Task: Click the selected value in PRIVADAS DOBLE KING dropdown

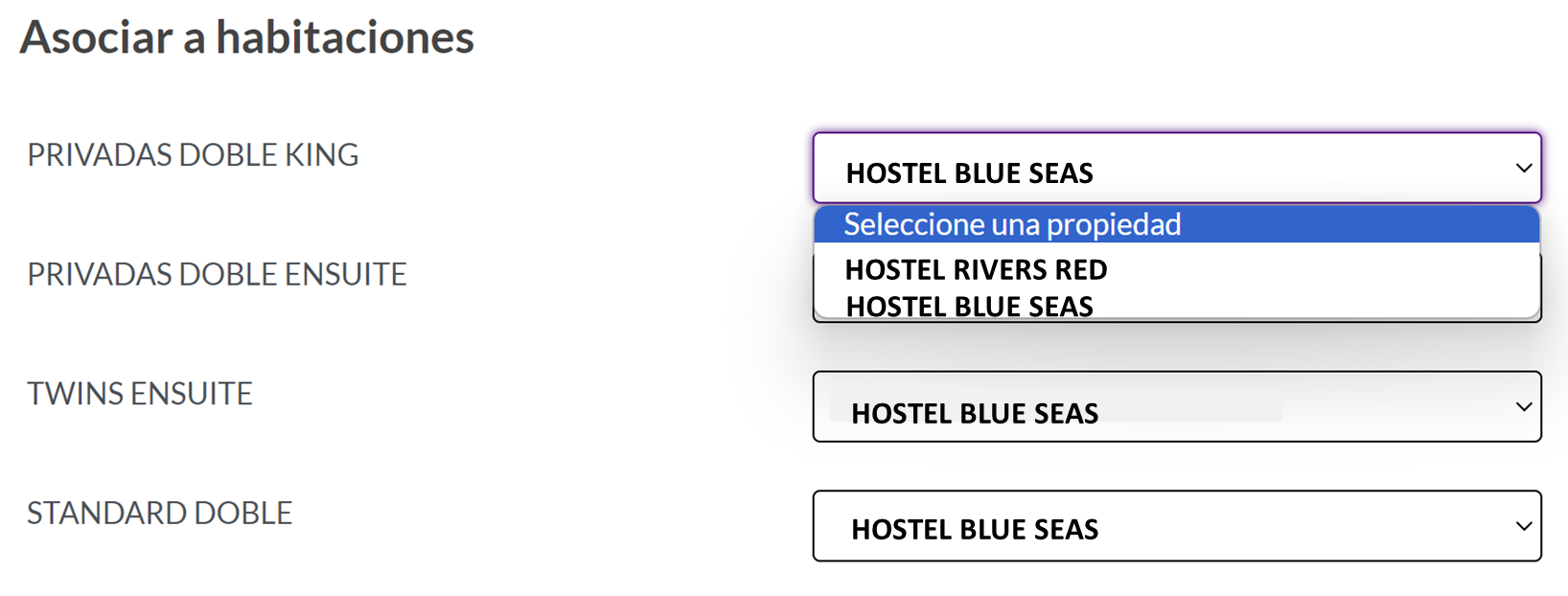Action: pyautogui.click(x=969, y=173)
